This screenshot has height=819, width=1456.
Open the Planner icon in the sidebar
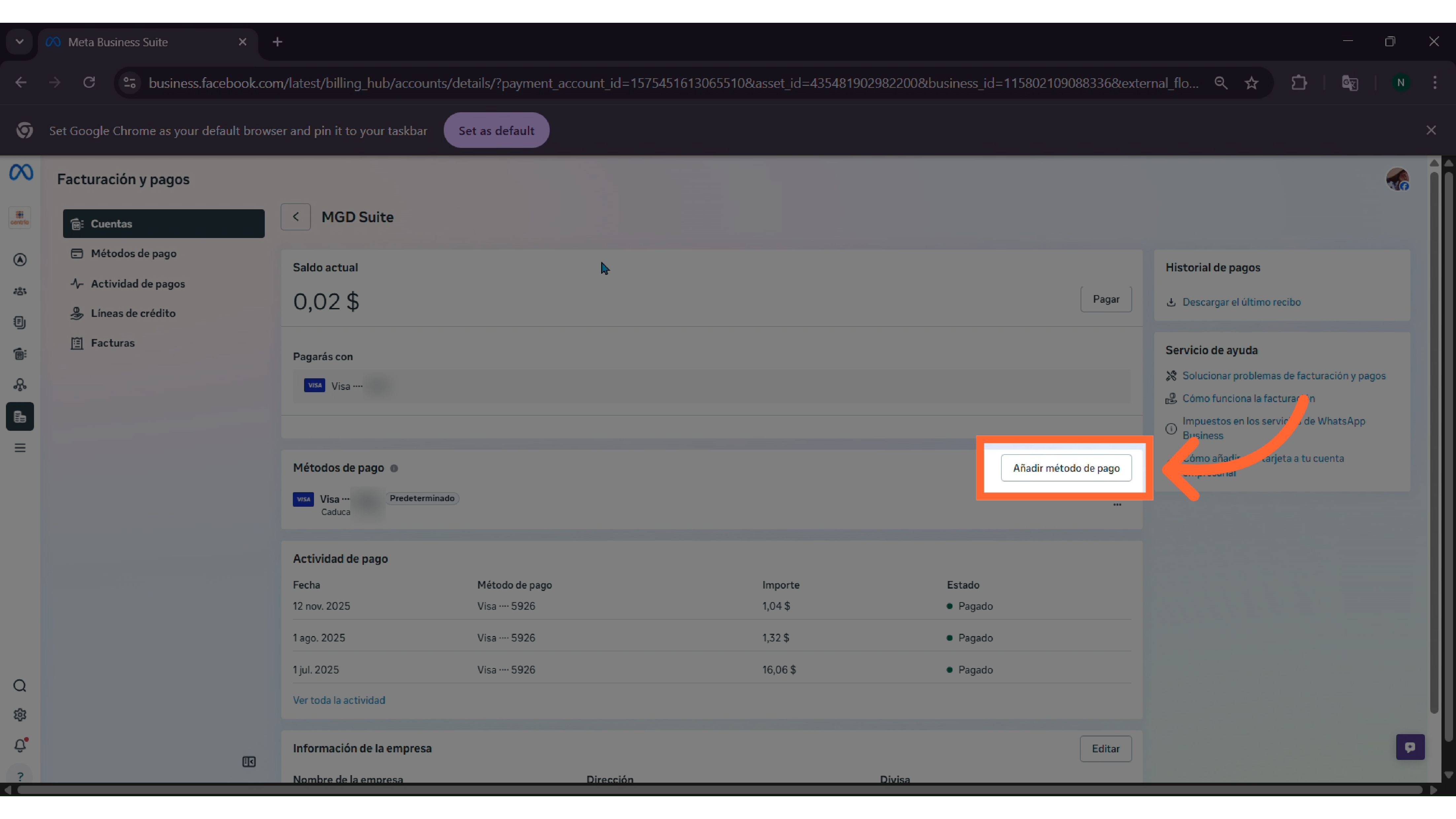click(20, 353)
